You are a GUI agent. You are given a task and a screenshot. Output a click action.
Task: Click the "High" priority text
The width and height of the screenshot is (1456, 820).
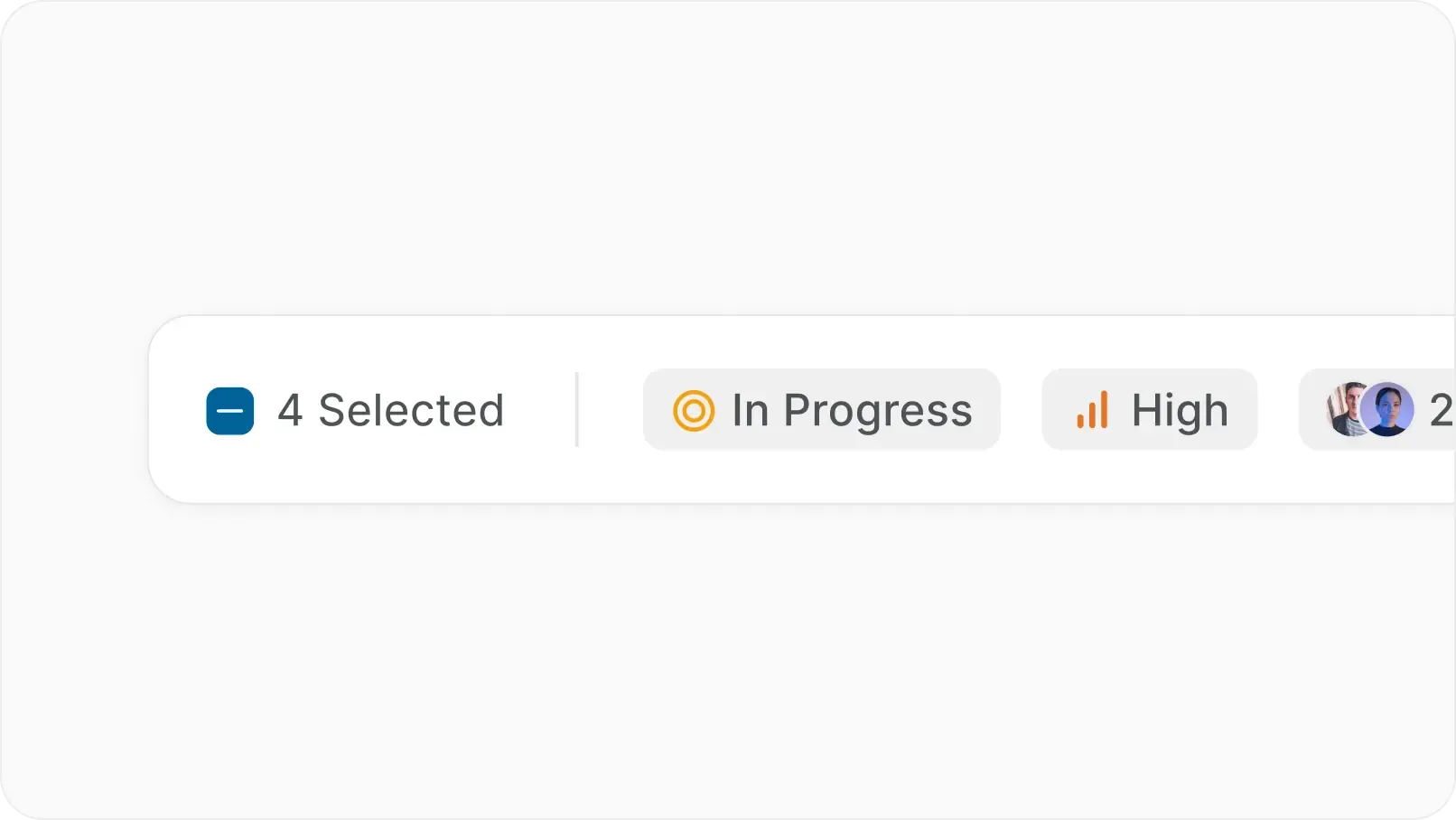pyautogui.click(x=1180, y=411)
